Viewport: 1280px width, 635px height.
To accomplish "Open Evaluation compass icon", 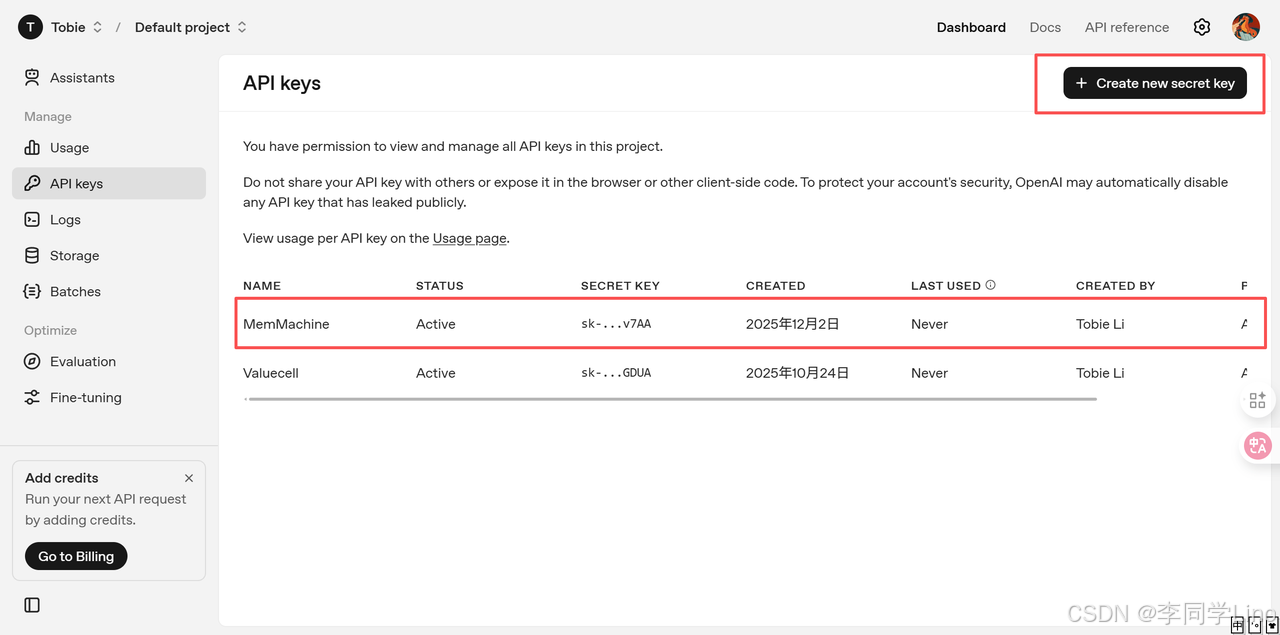I will coord(32,362).
